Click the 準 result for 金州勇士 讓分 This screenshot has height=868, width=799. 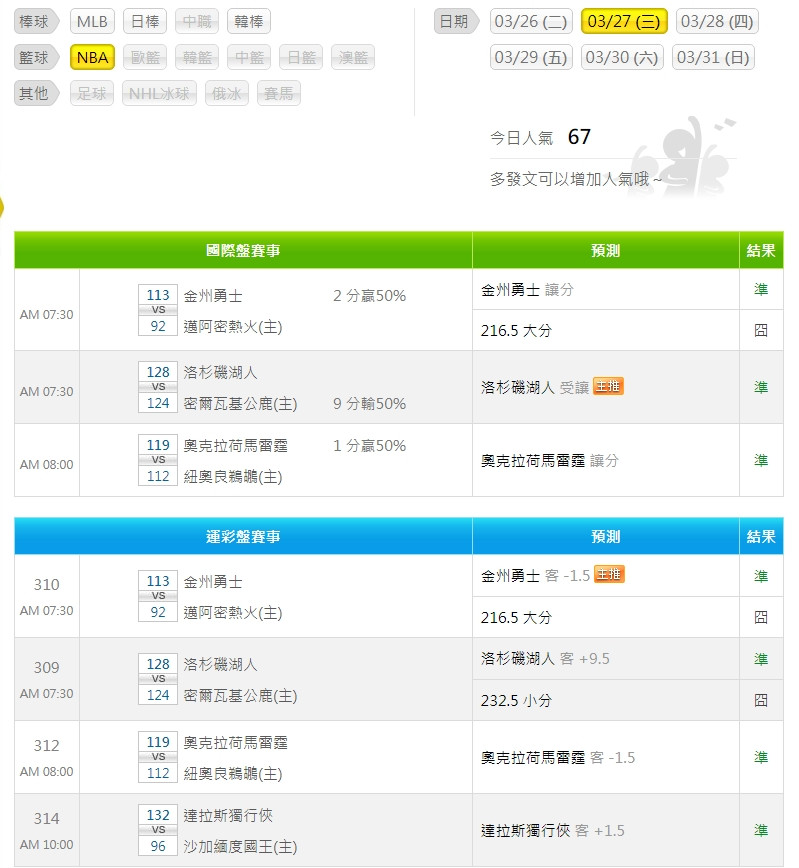click(x=761, y=289)
